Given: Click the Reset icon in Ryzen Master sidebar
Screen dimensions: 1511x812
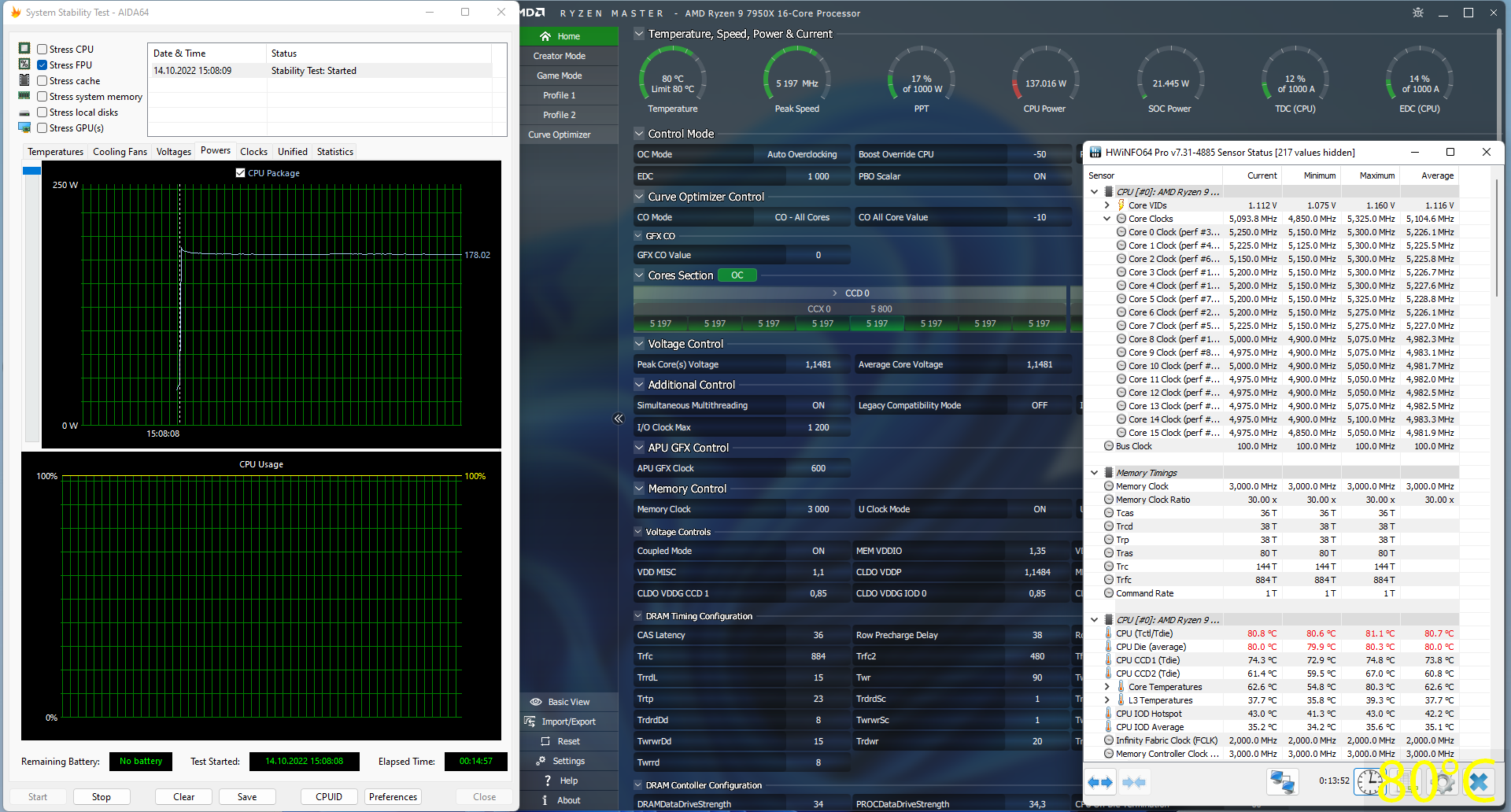Looking at the screenshot, I should click(545, 741).
